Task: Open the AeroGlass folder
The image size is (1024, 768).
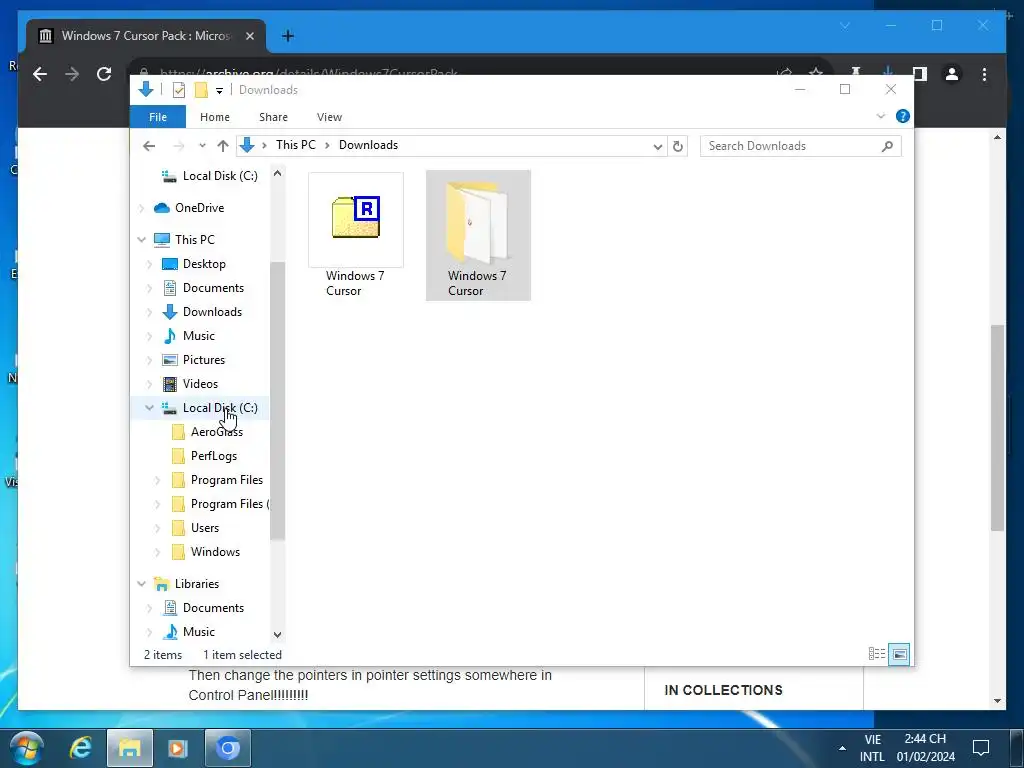Action: click(216, 432)
